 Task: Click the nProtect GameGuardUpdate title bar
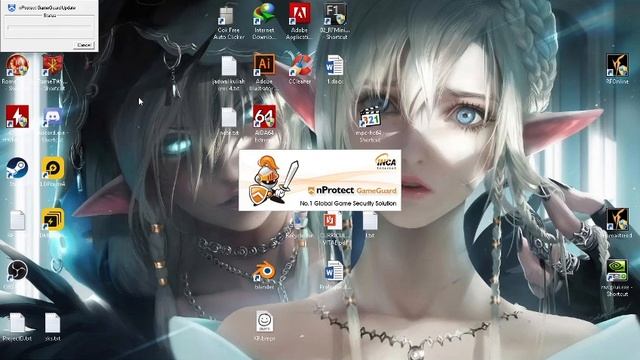point(49,7)
